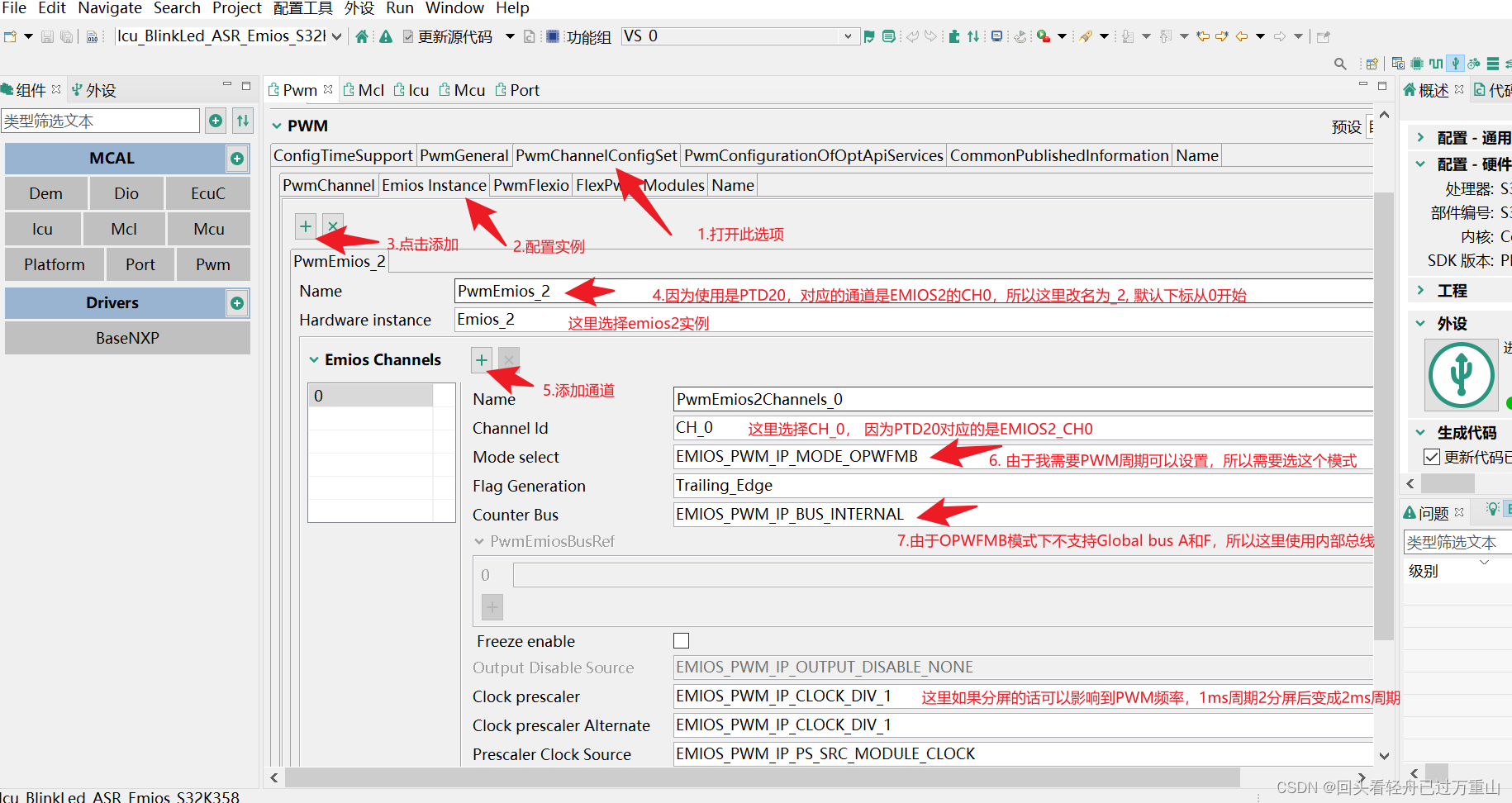Select the Peripherals tool icon (USB symbol)

click(1456, 63)
